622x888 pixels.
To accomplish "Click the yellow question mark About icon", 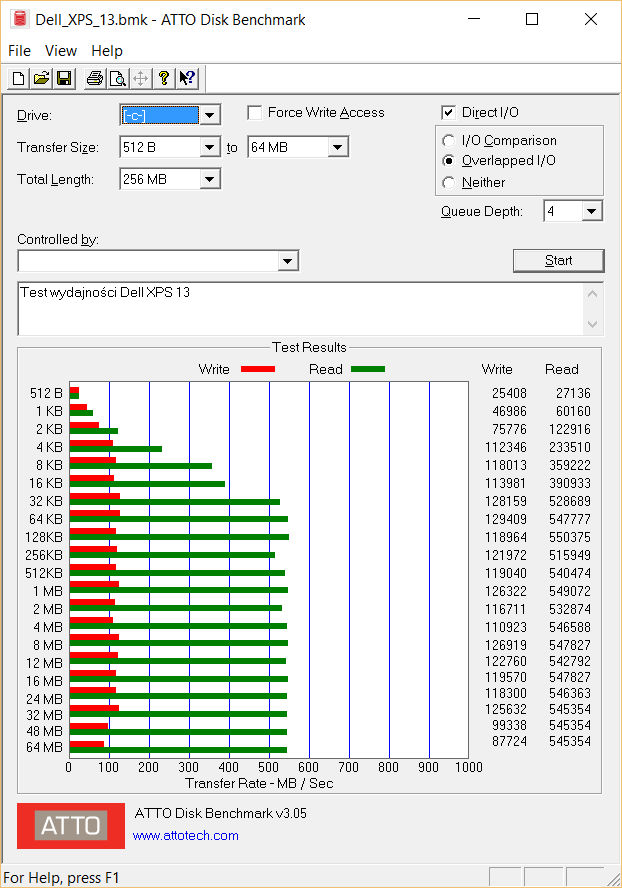I will (164, 78).
